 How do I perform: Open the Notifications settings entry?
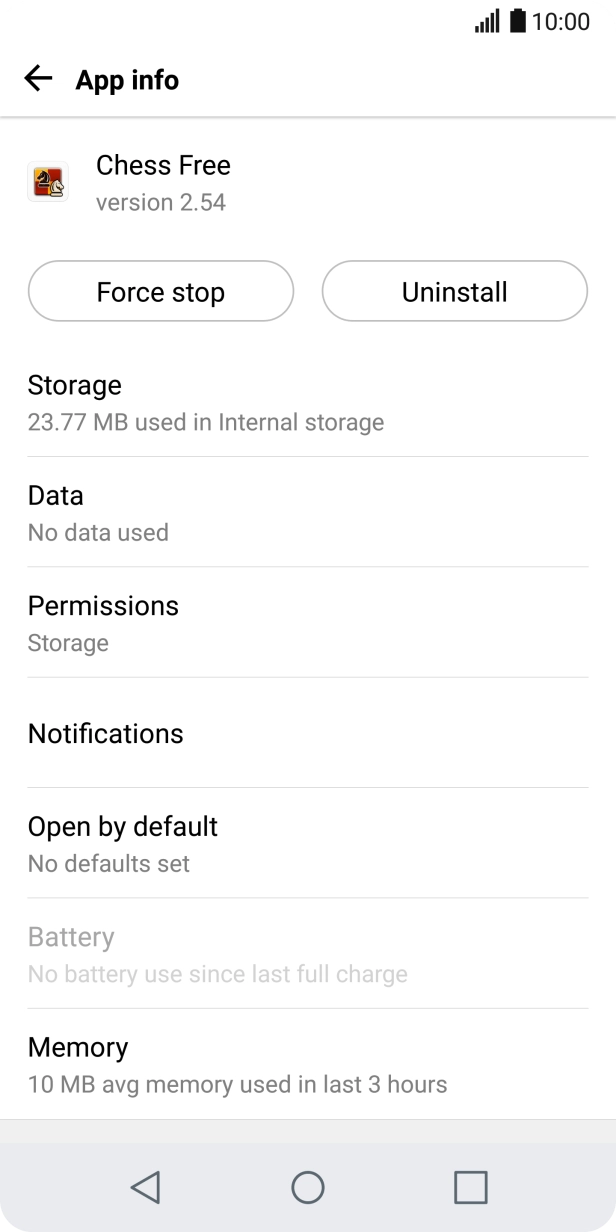[x=105, y=734]
